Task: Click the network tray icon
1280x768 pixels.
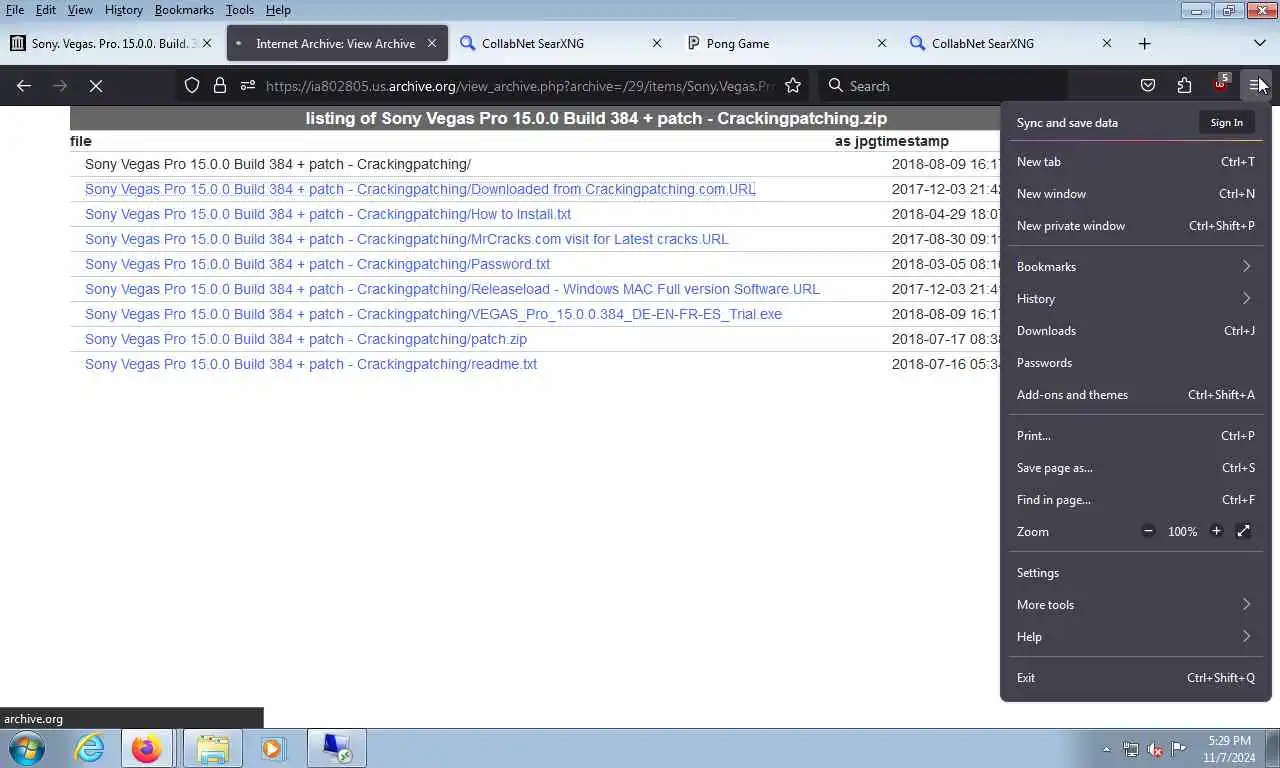Action: (1131, 749)
